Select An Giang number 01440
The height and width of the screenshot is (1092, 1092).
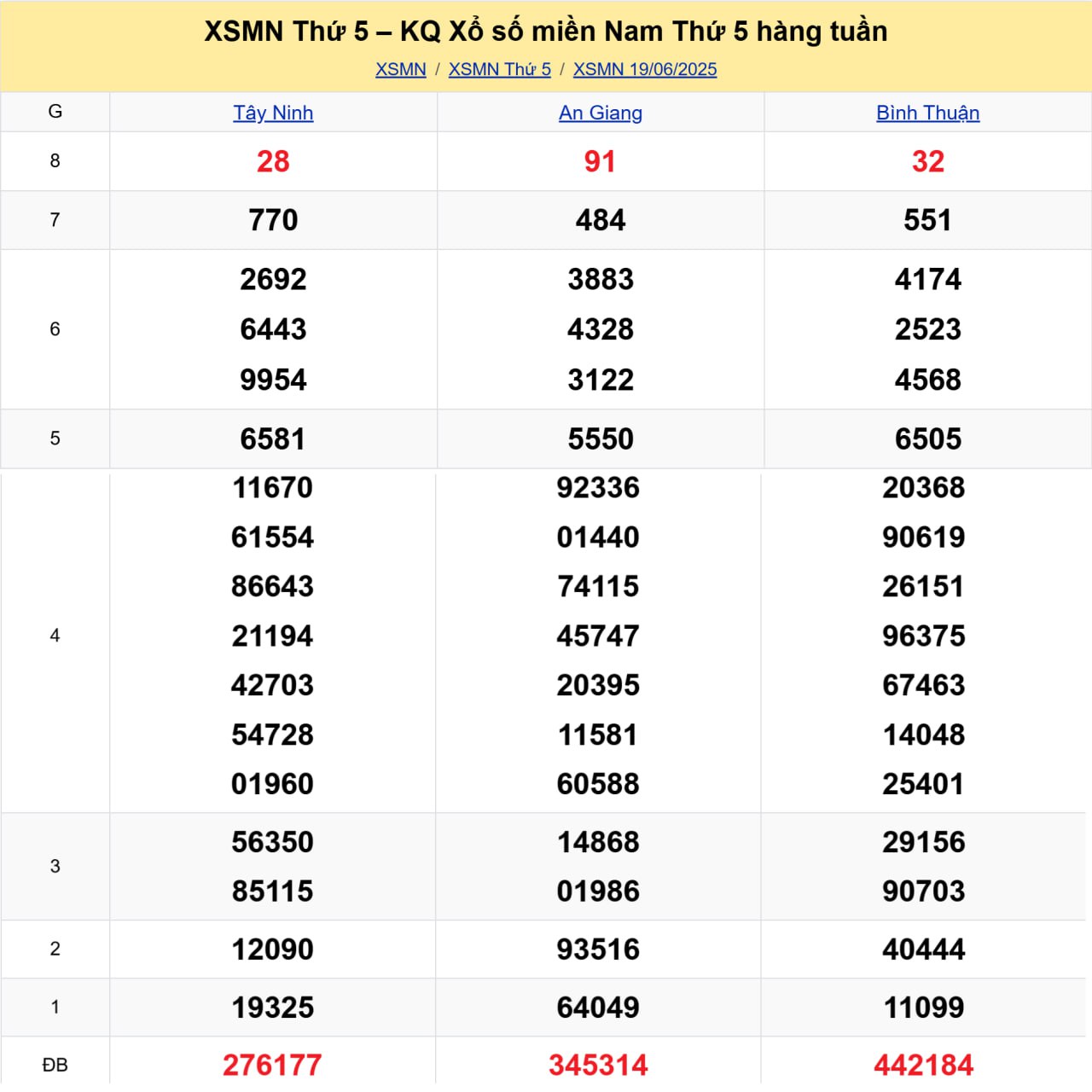pyautogui.click(x=598, y=537)
